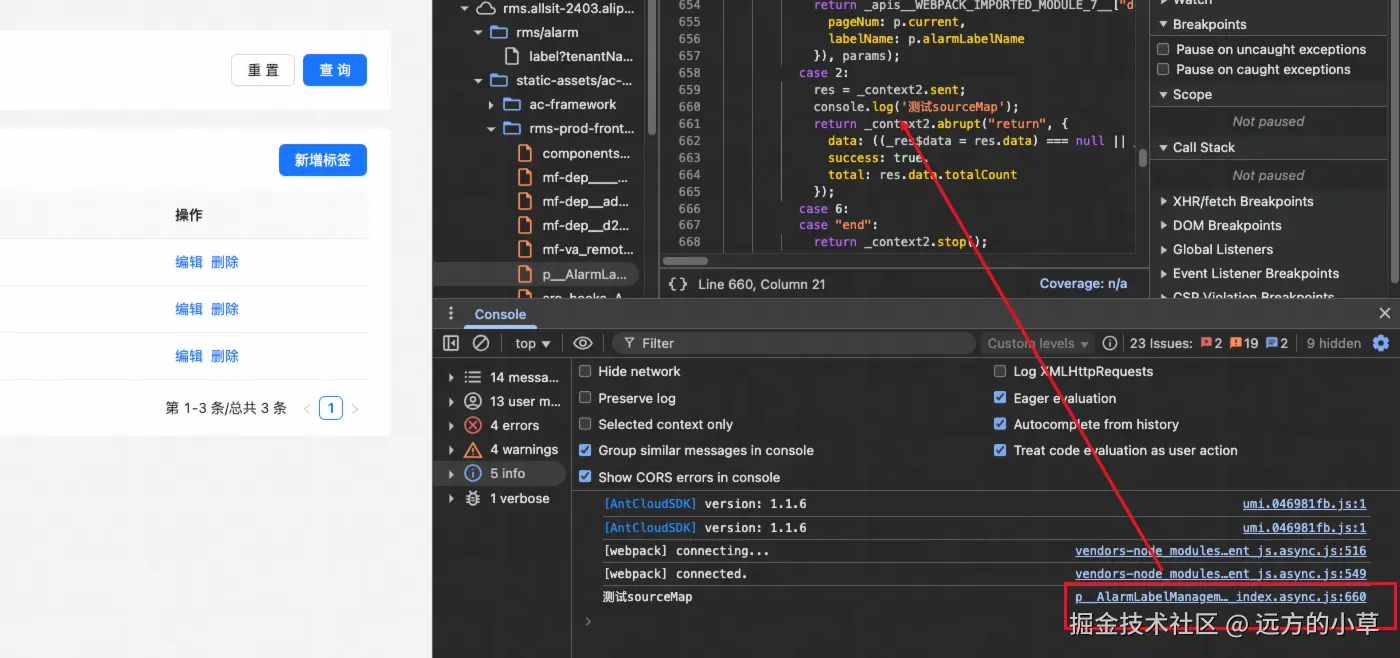Screen dimensions: 1400x658
Task: Click the issues info circle icon
Action: coord(1110,343)
